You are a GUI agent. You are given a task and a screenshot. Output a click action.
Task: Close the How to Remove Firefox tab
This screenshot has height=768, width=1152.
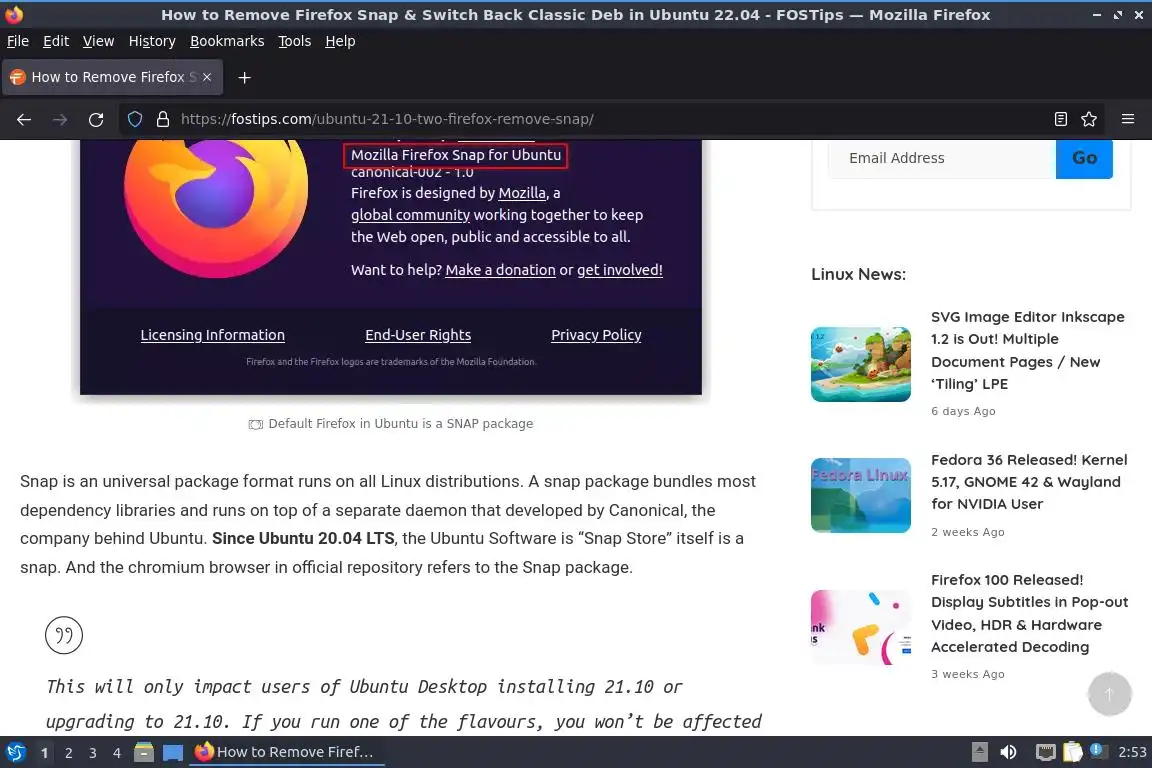click(207, 77)
